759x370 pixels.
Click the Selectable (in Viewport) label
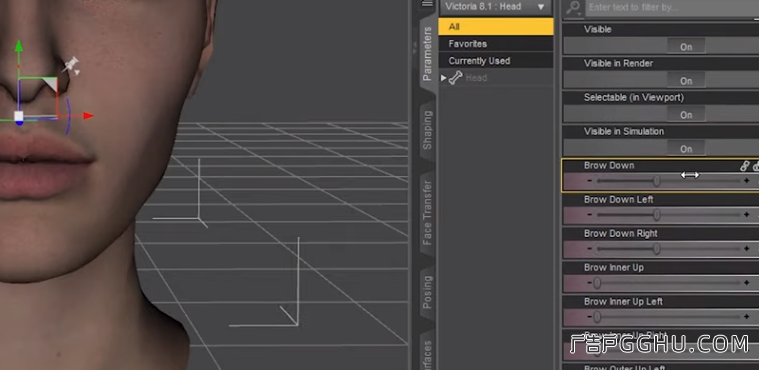[634, 97]
